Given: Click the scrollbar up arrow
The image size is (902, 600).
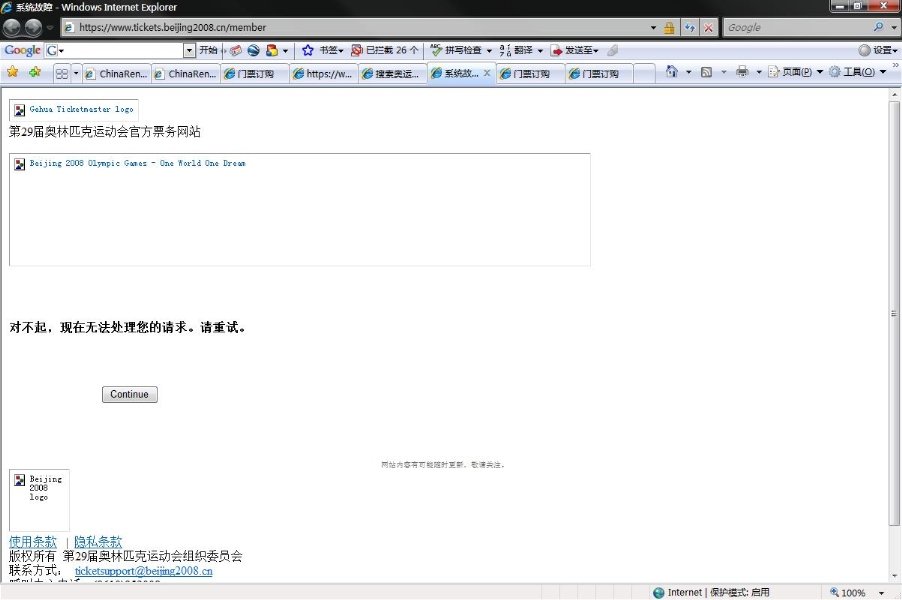Looking at the screenshot, I should click(894, 94).
